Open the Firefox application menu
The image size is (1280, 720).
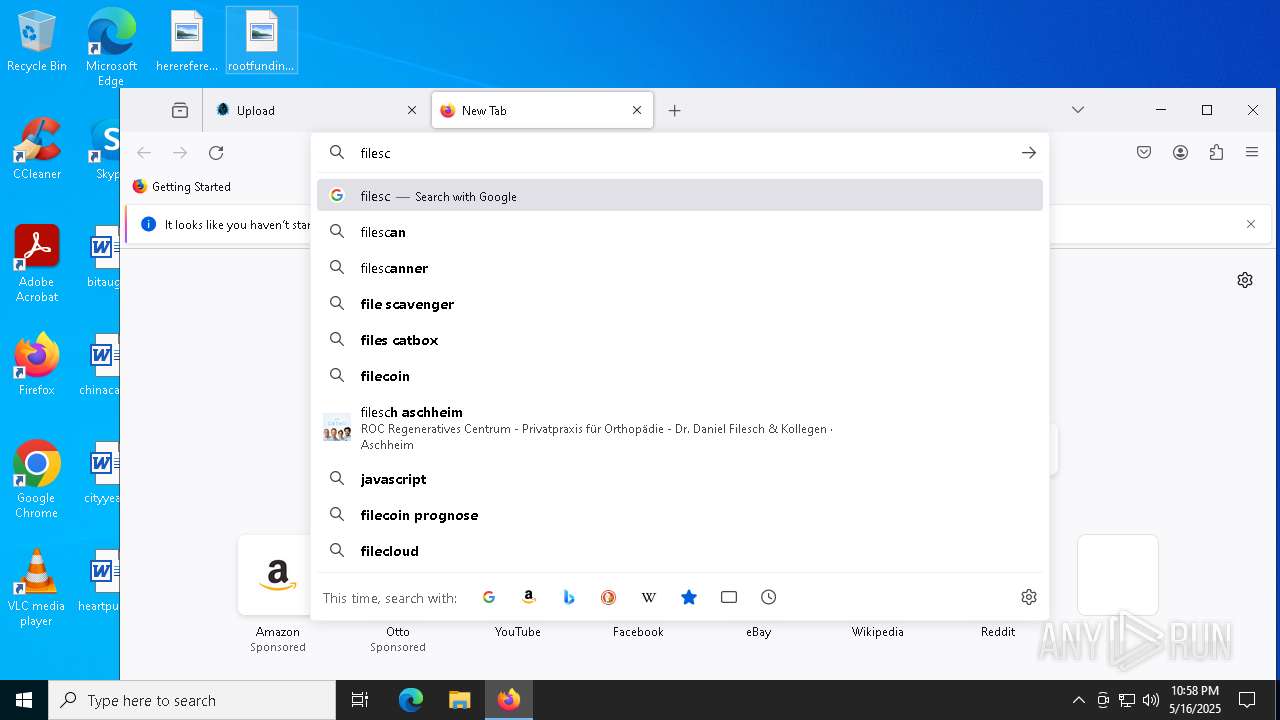click(x=1252, y=153)
